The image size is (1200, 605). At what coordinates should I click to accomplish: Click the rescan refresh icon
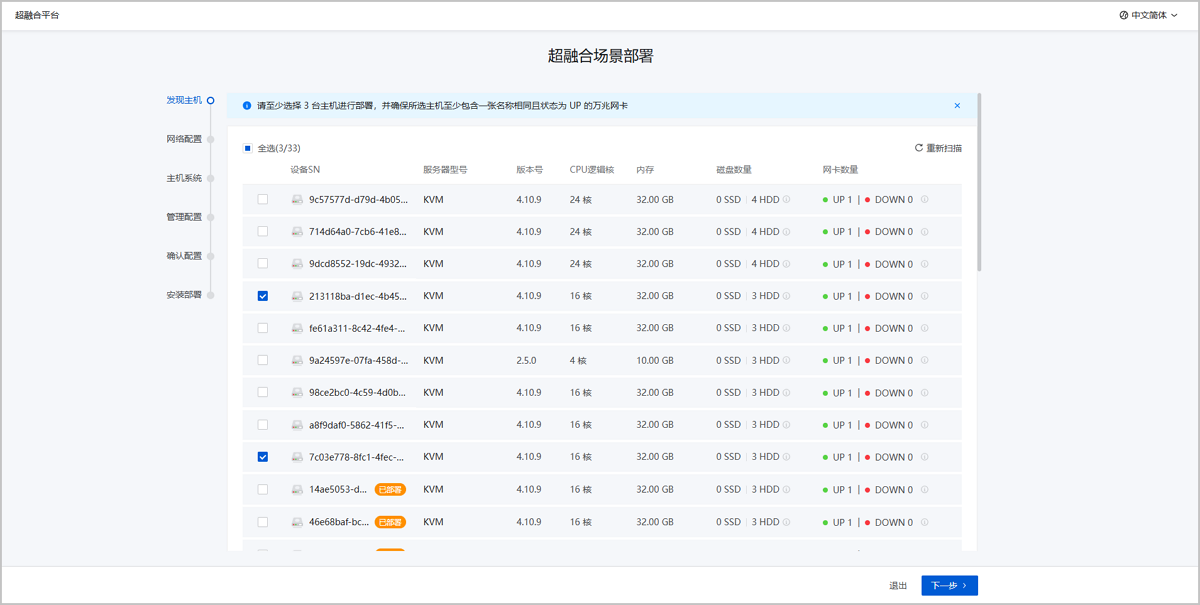pyautogui.click(x=919, y=148)
